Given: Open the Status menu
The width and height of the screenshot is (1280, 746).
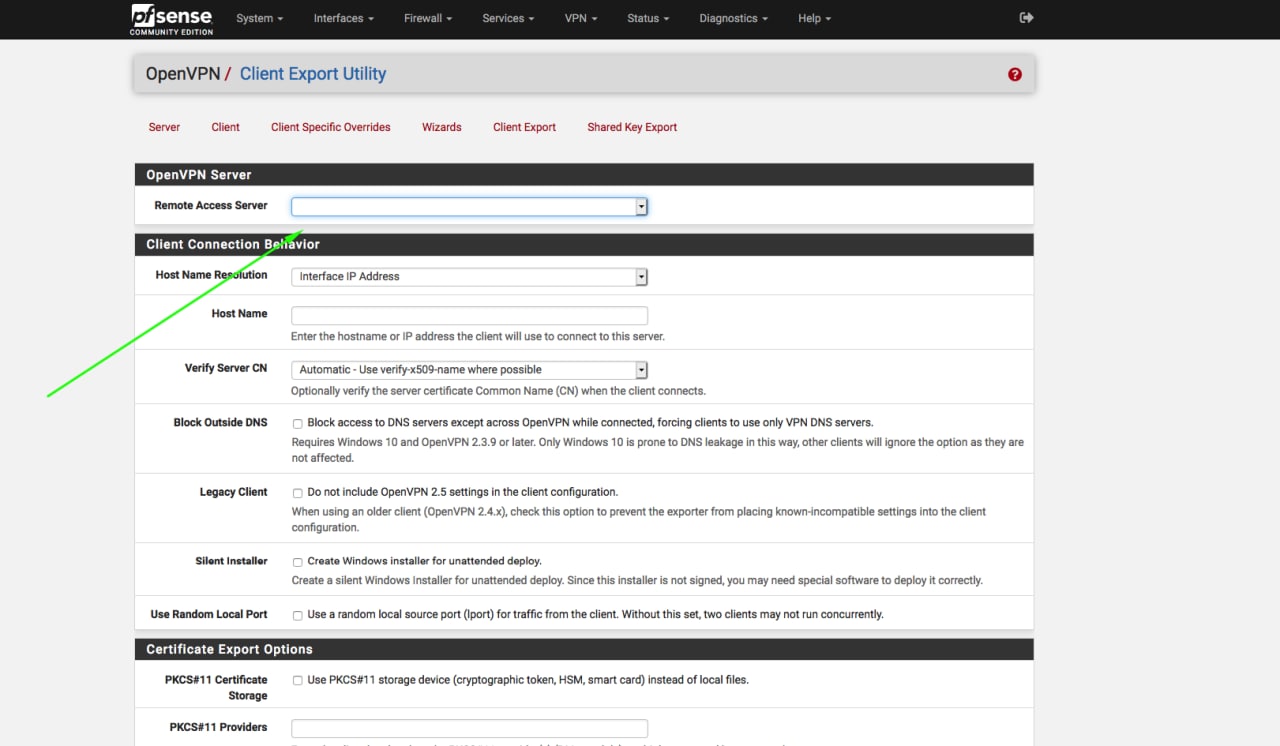Looking at the screenshot, I should coord(648,18).
